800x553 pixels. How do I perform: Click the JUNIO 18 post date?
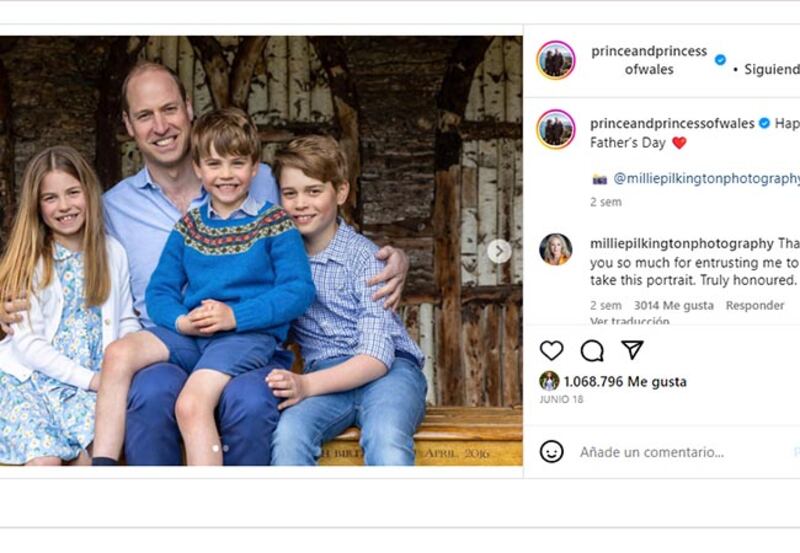(x=561, y=400)
